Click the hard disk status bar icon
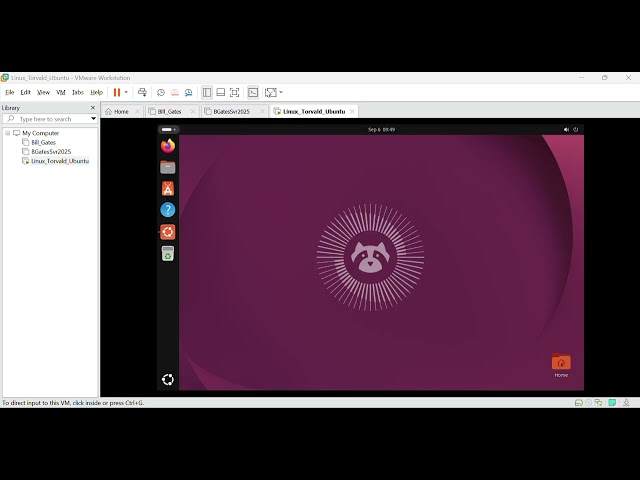 (x=578, y=403)
